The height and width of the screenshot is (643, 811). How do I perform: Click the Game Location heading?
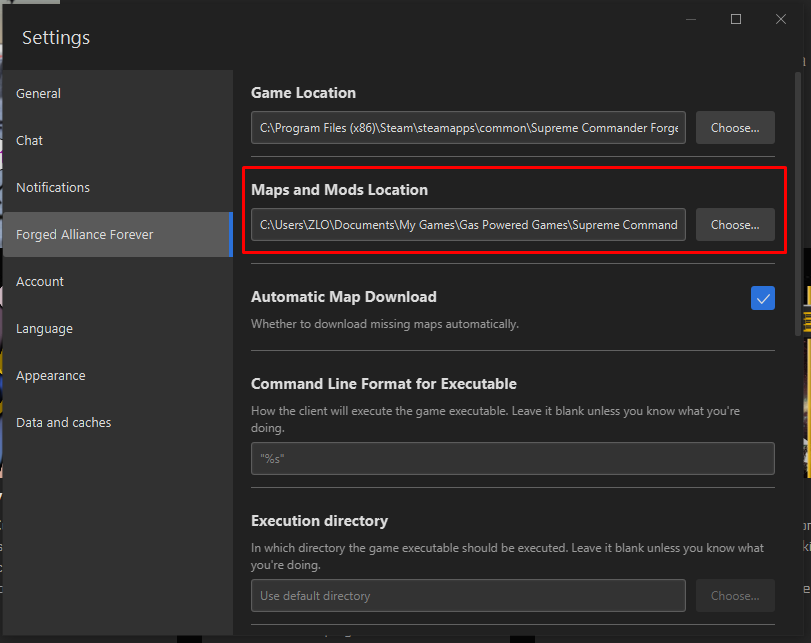303,93
